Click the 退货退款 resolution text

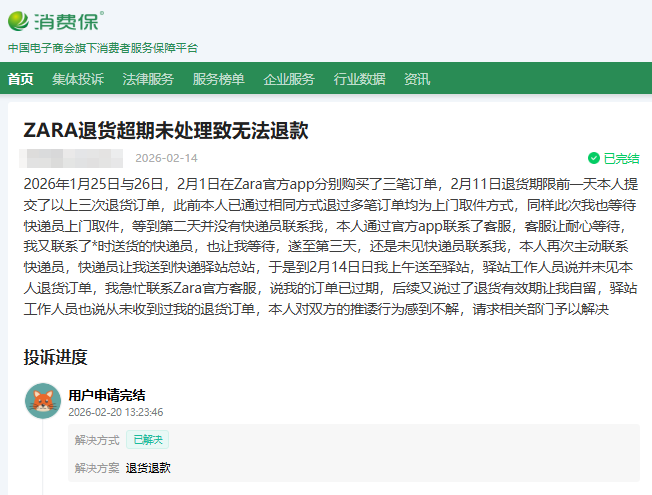[x=148, y=467]
